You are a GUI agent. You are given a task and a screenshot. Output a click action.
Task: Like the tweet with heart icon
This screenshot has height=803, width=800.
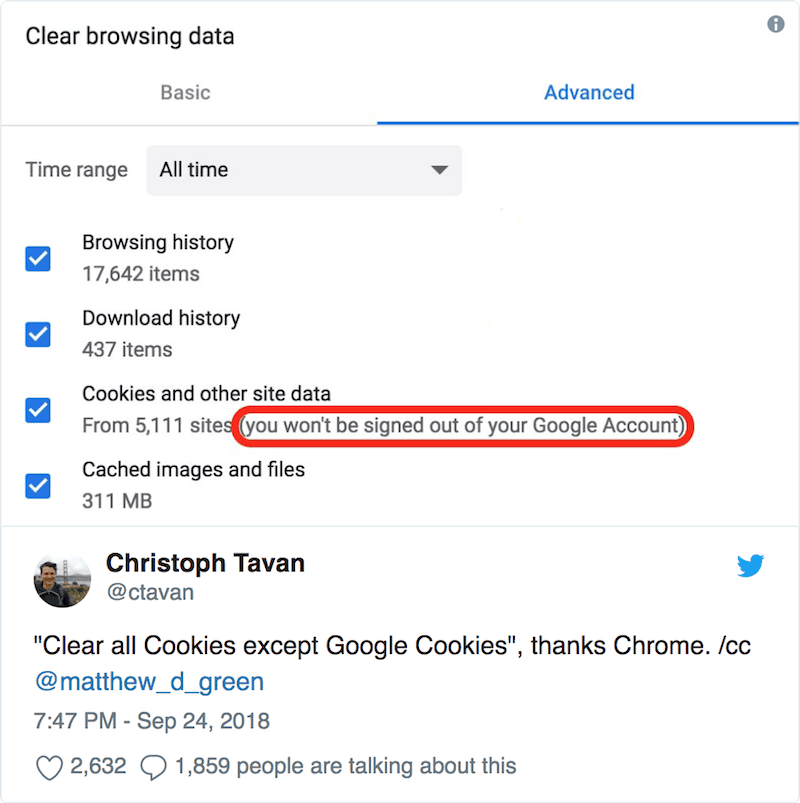[x=49, y=767]
